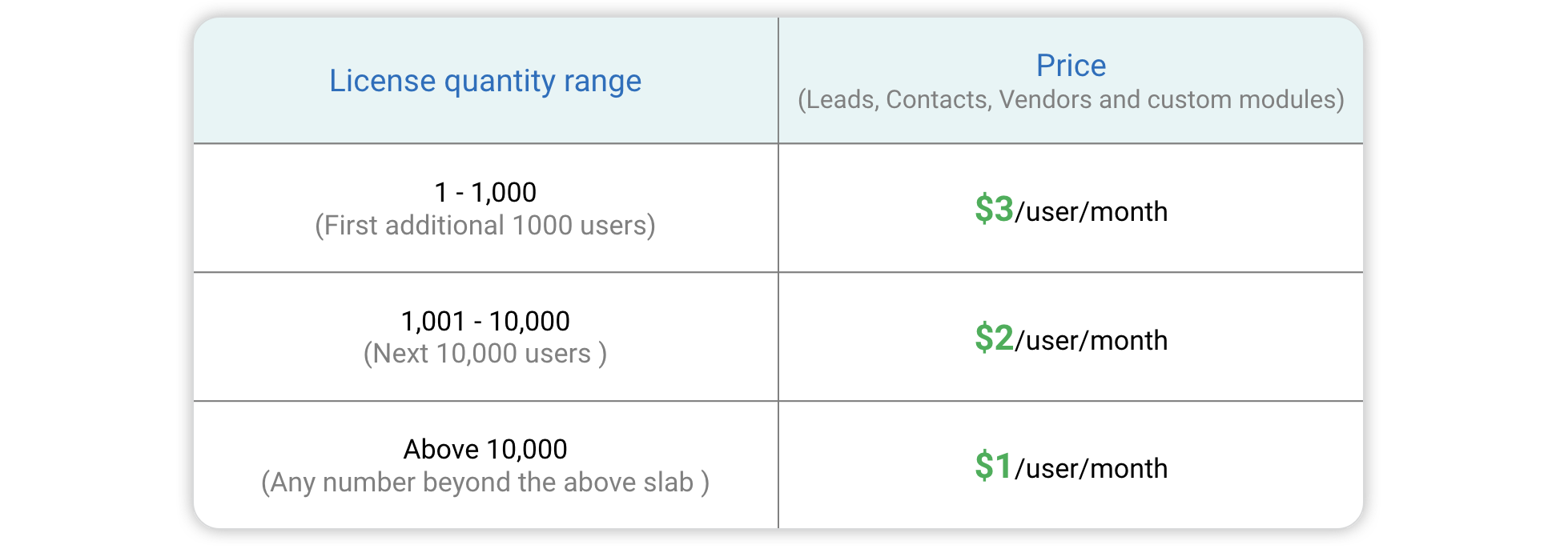Click the green '$3' price
Screen dimensions: 1568x549
pos(994,210)
